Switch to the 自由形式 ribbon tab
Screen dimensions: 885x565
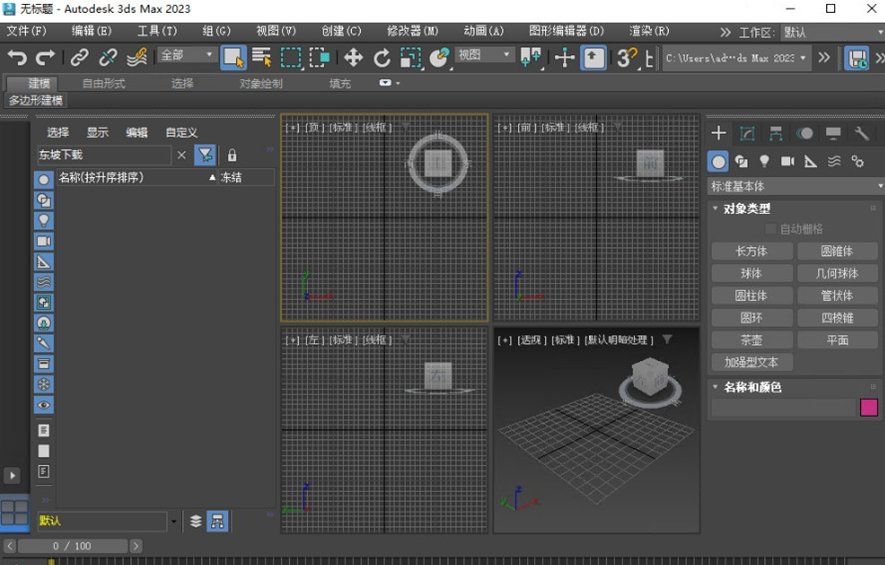[104, 84]
